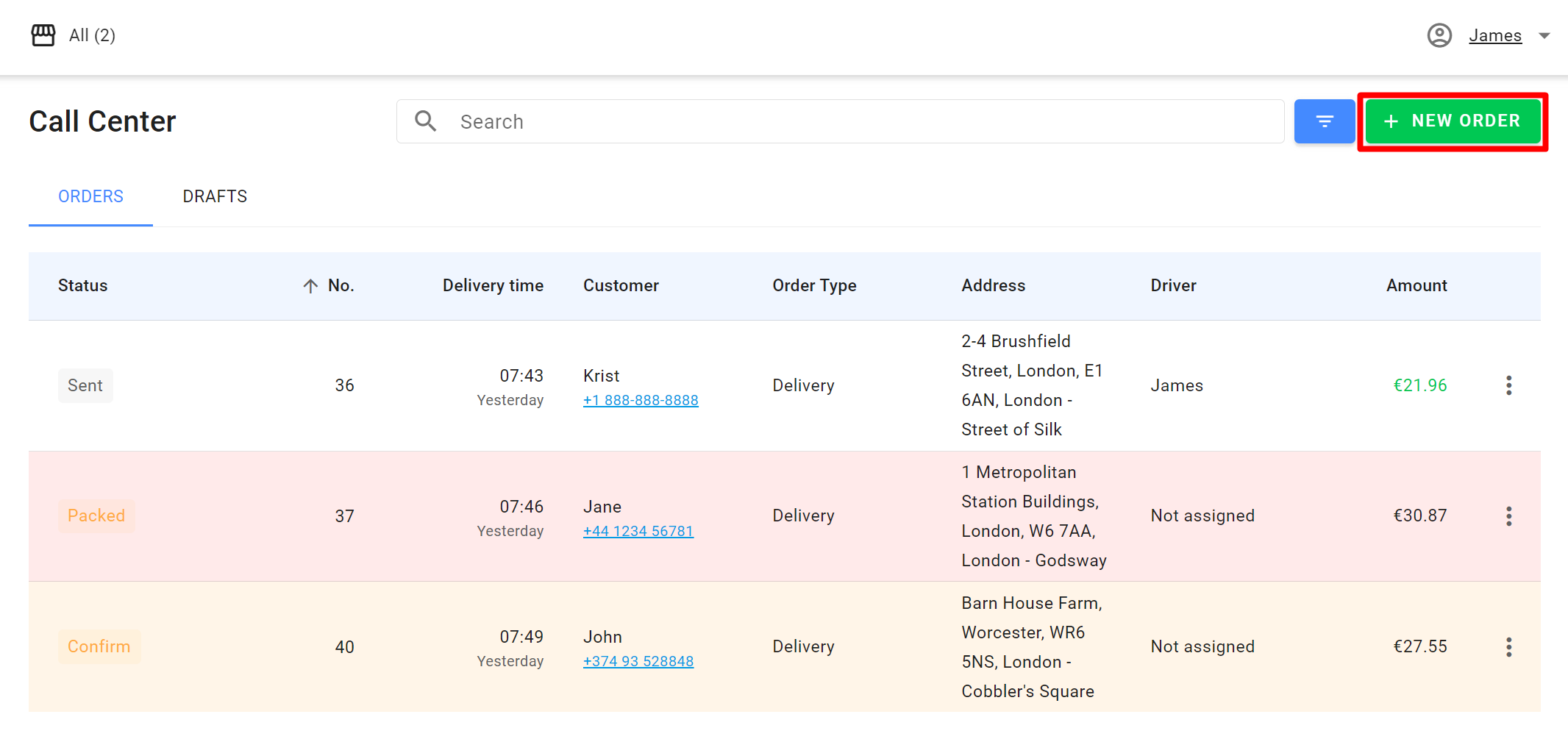Open more options for order 36
The image size is (1568, 742).
(1508, 385)
